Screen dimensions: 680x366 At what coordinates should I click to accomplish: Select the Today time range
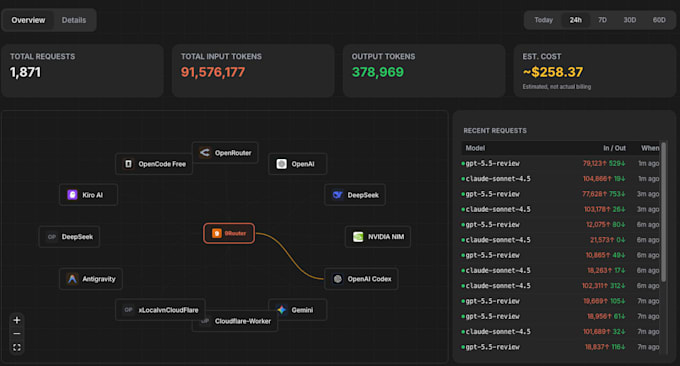(543, 20)
